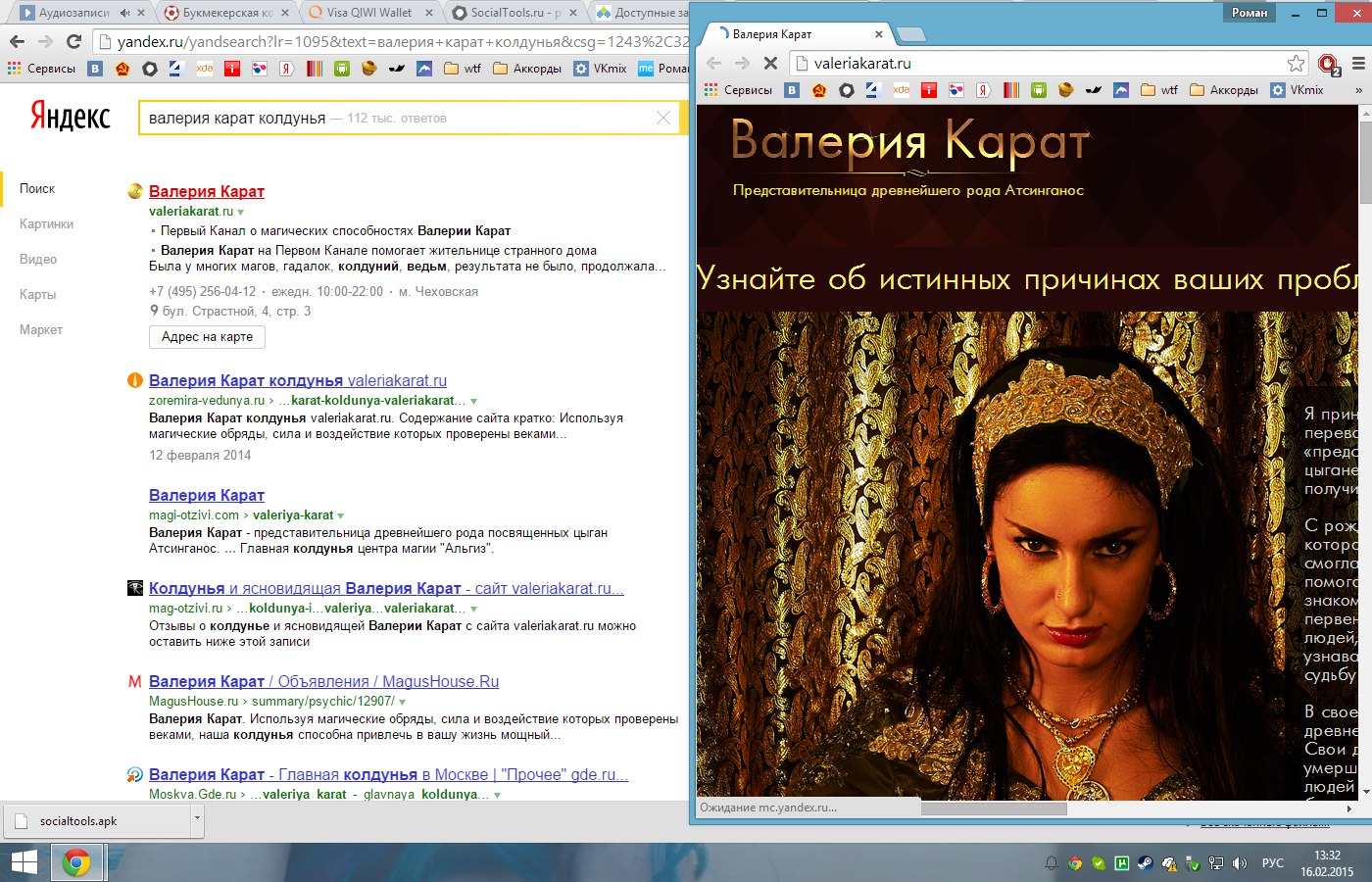This screenshot has width=1372, height=882.
Task: Open the red 'i' bookmark in valeriakarat window
Action: [x=928, y=90]
